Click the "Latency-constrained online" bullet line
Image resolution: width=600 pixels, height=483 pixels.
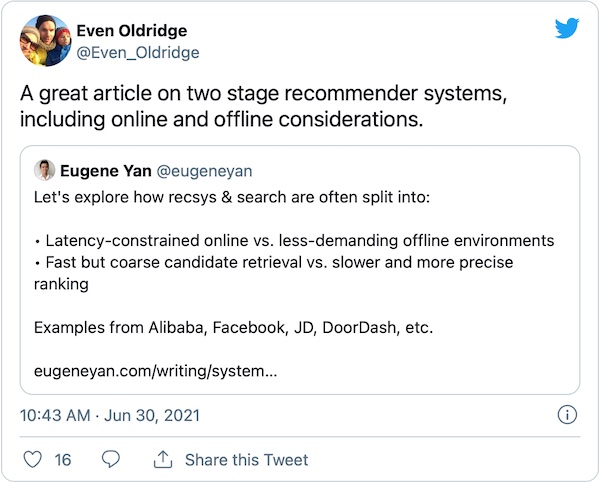[294, 242]
